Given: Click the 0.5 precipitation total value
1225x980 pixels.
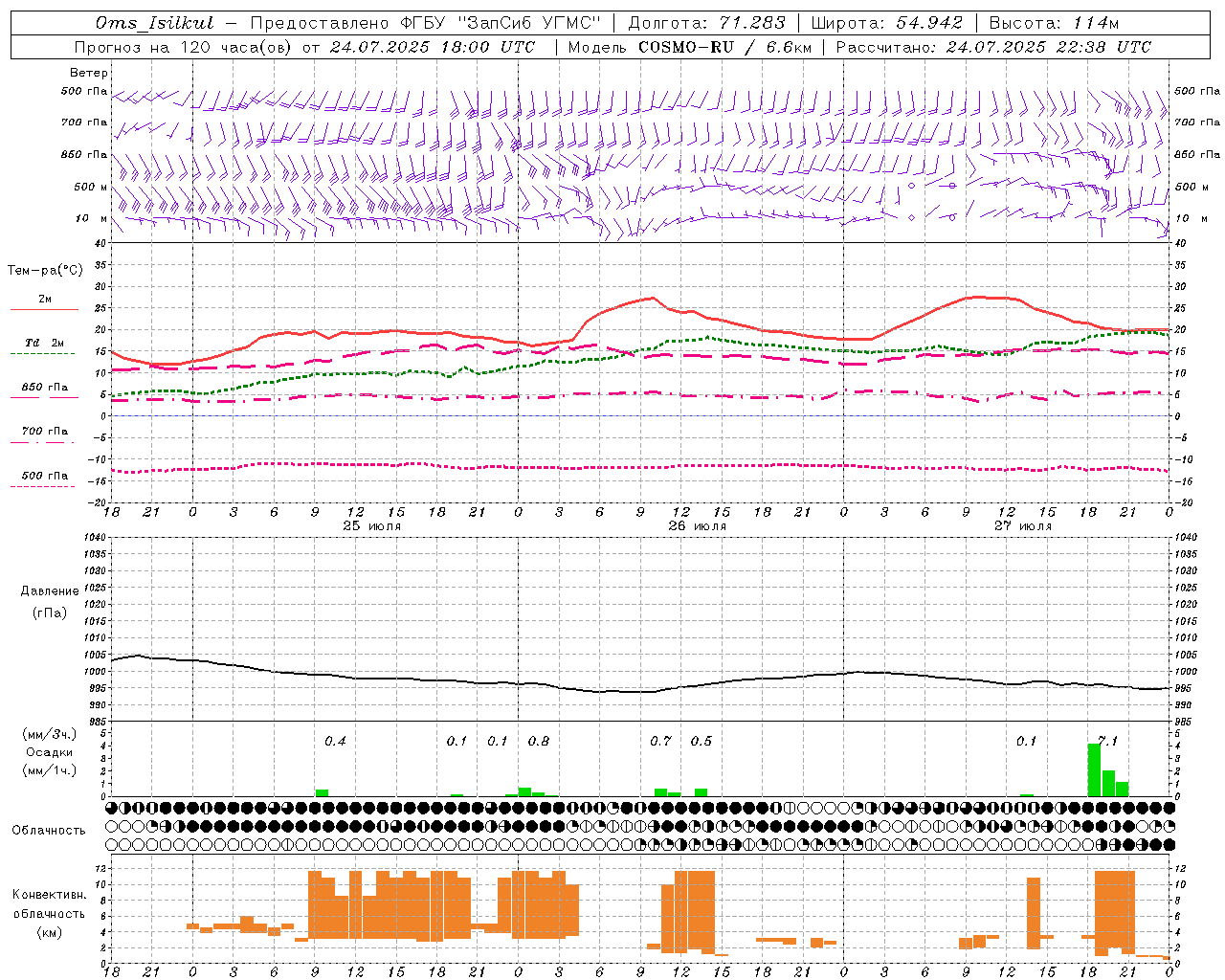Looking at the screenshot, I should pyautogui.click(x=702, y=741).
